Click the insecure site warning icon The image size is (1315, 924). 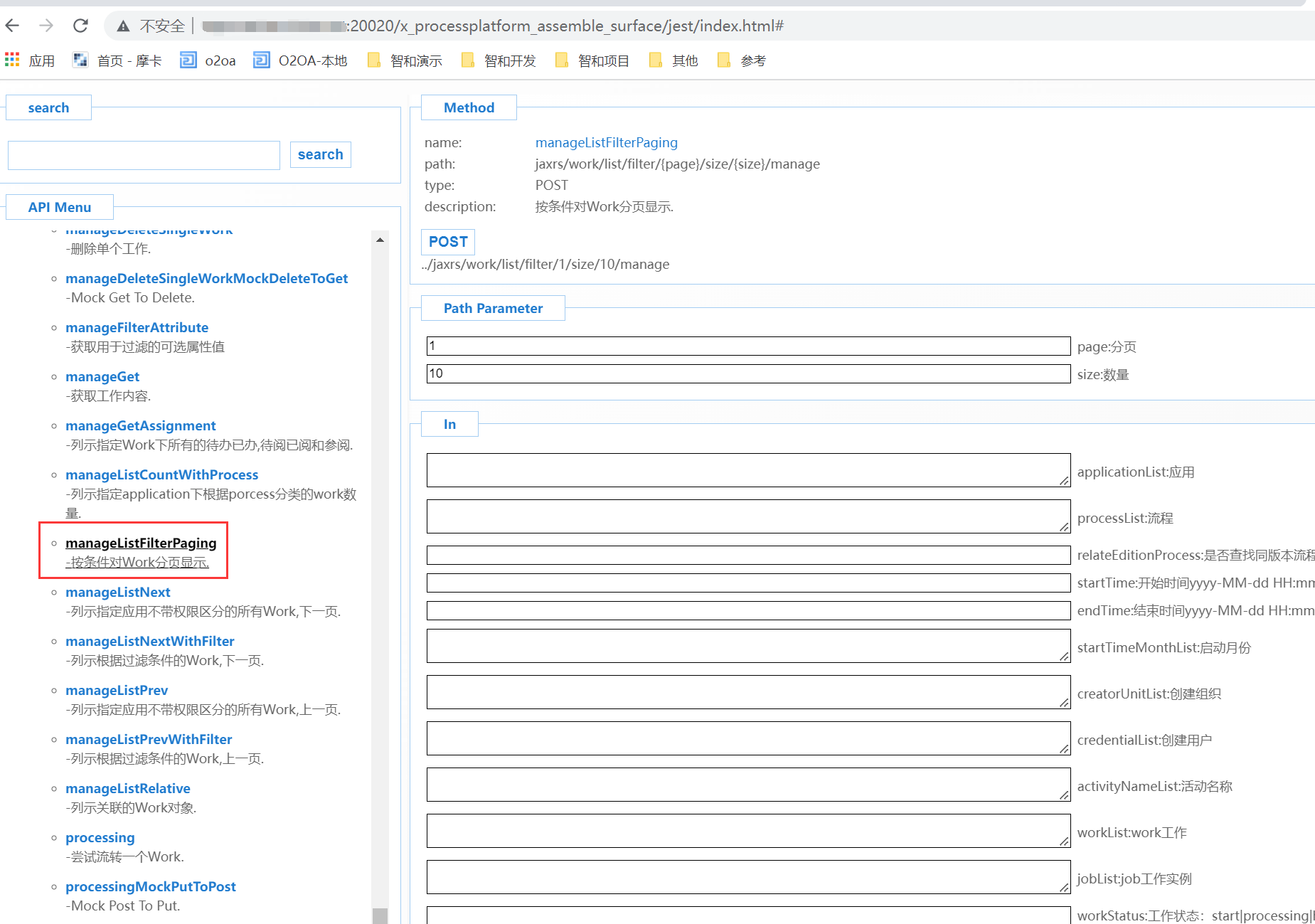[x=124, y=26]
